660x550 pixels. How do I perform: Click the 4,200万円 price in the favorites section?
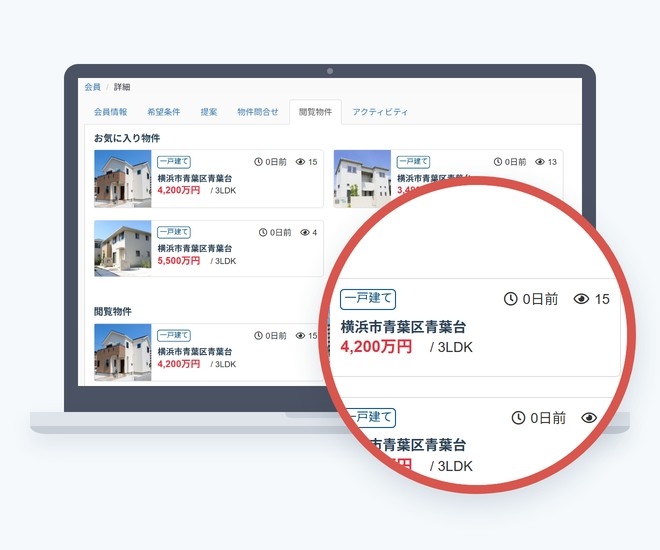[178, 190]
